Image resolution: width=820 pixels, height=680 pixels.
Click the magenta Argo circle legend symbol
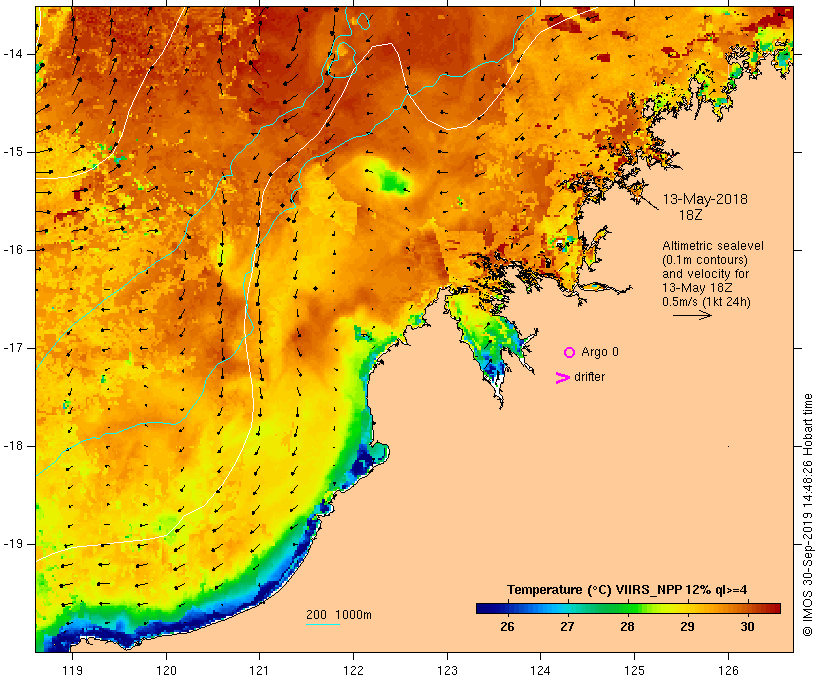569,353
